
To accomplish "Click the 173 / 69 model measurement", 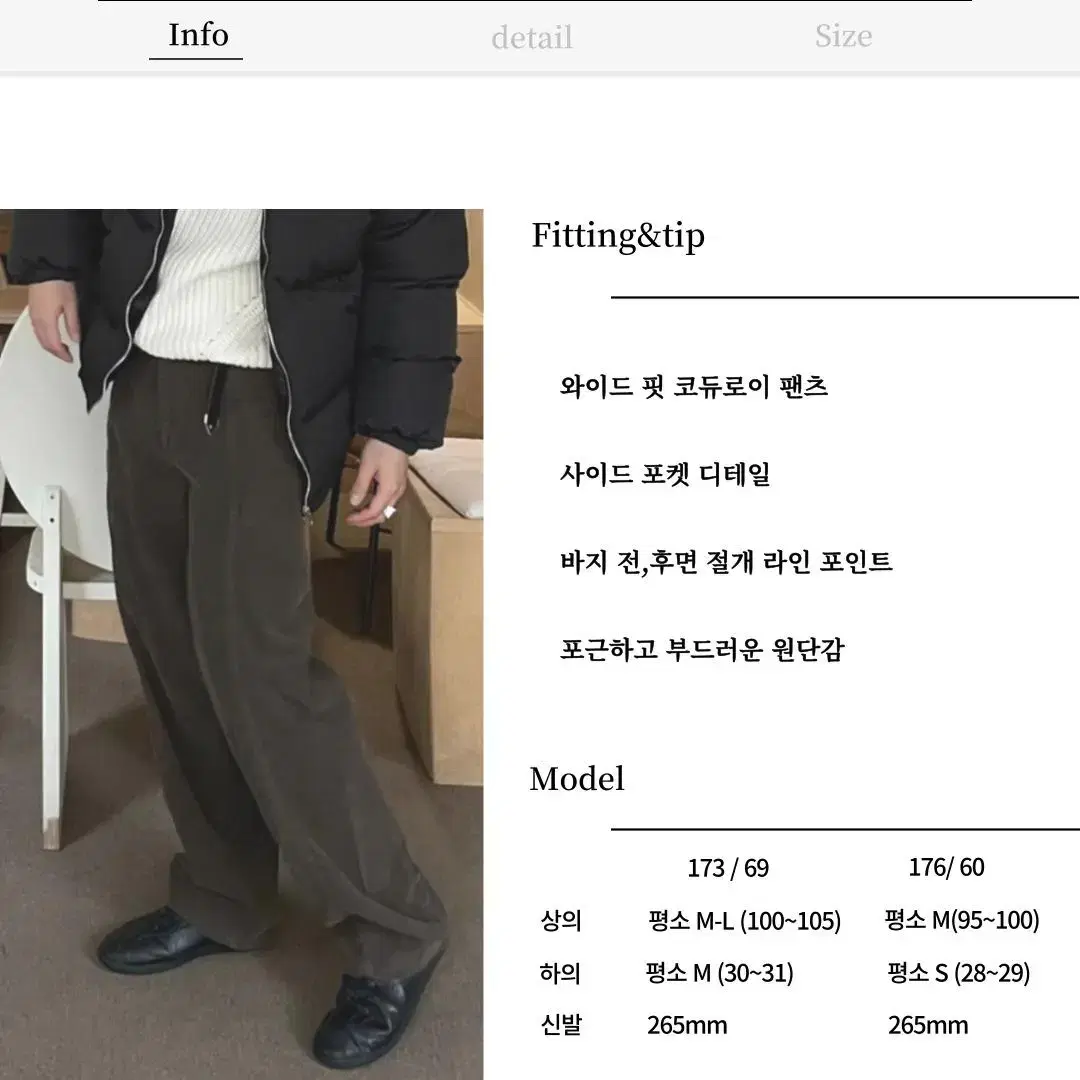I will (x=728, y=868).
